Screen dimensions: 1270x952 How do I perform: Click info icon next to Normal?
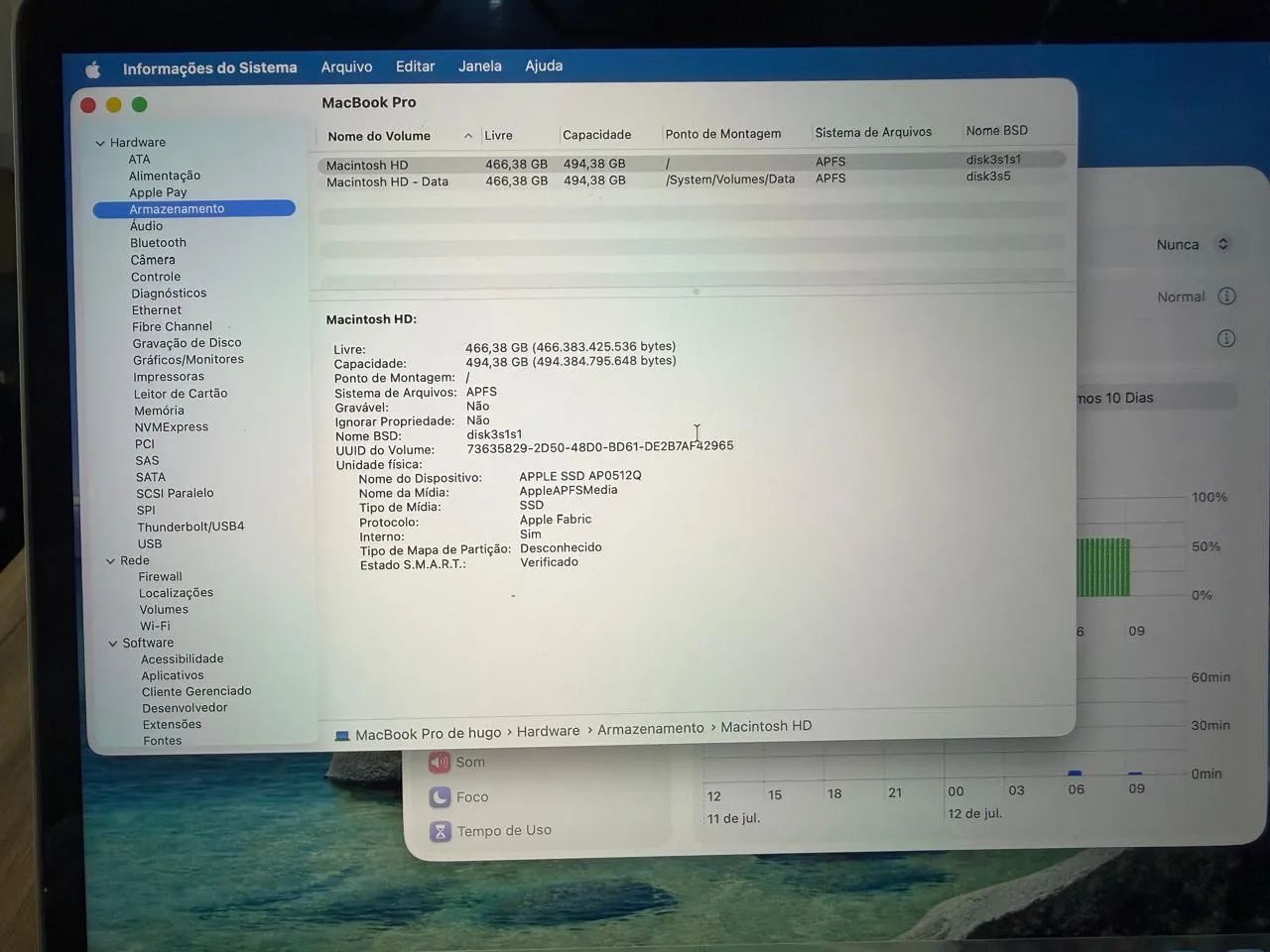1226,297
